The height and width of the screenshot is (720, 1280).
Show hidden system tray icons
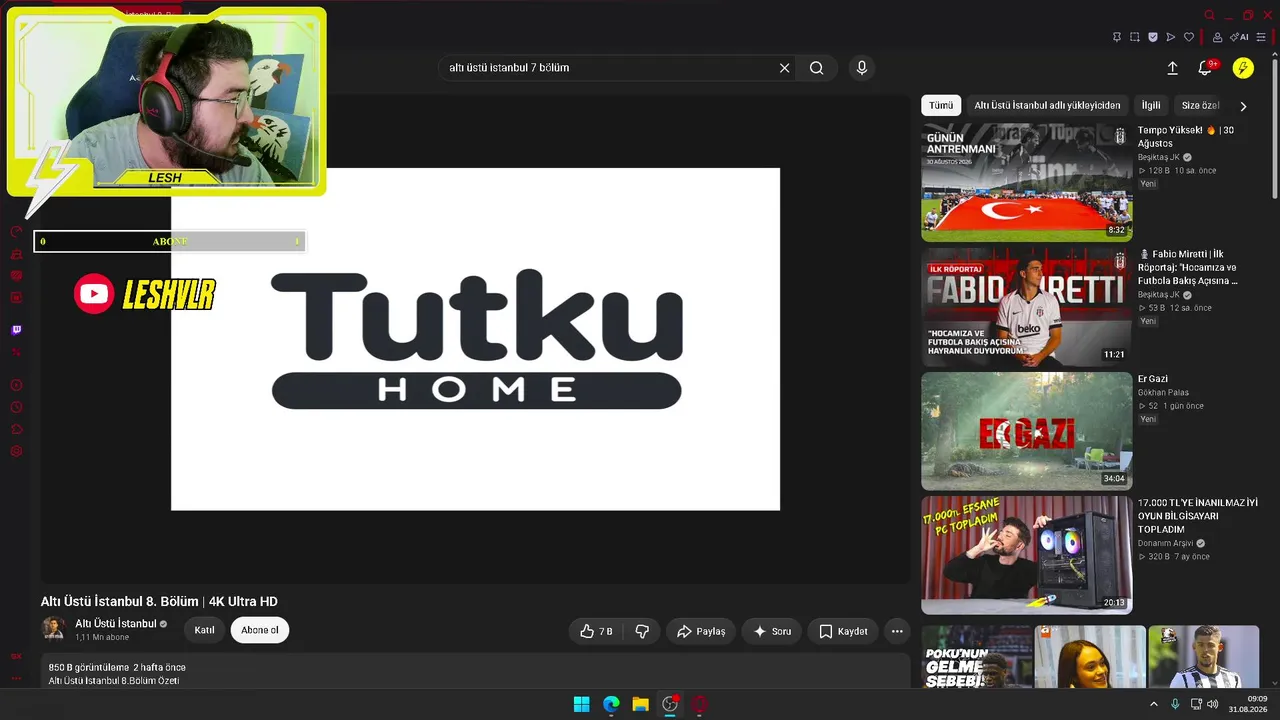(1153, 704)
